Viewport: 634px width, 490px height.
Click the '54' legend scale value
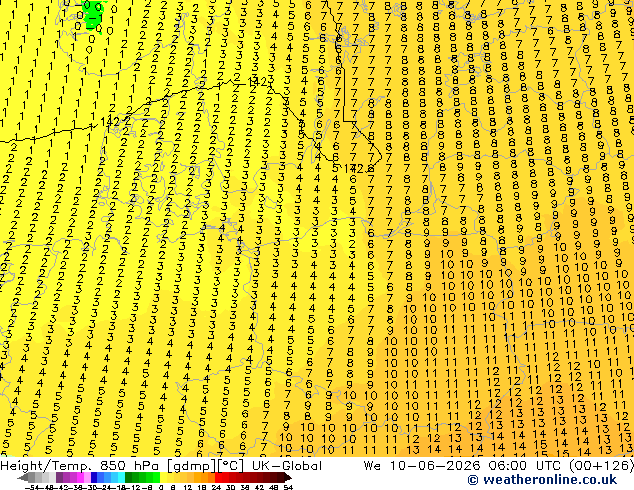(x=288, y=487)
